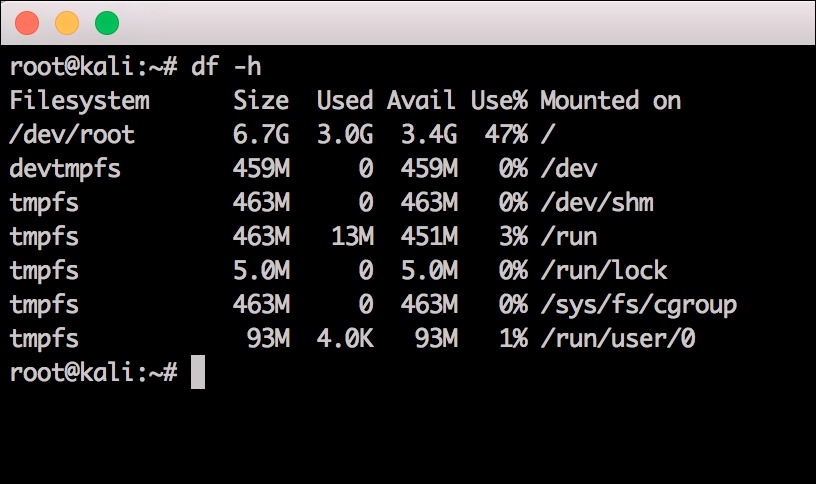Select the Filesystem column header

(79, 101)
